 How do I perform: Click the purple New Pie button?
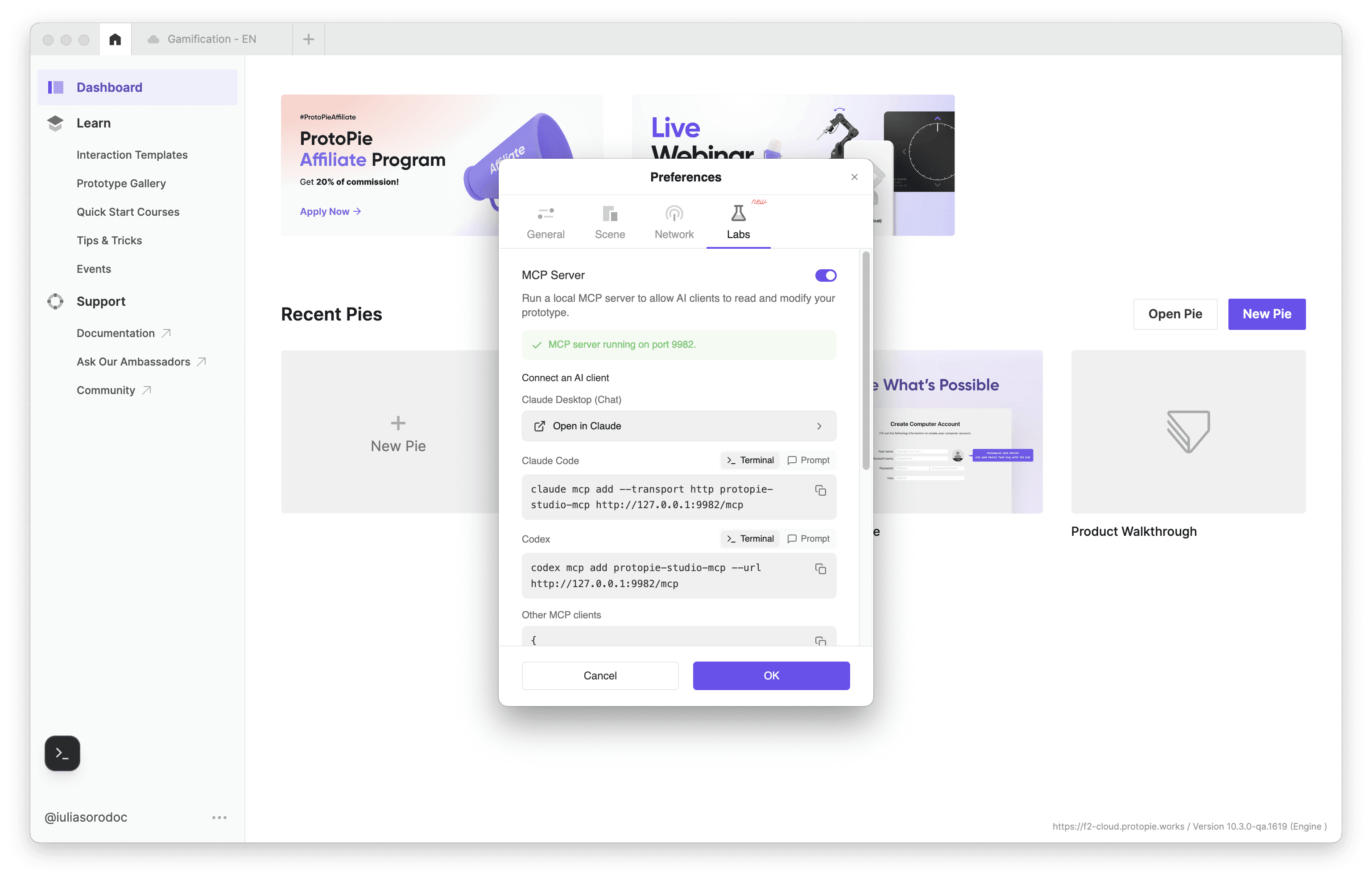coord(1267,314)
